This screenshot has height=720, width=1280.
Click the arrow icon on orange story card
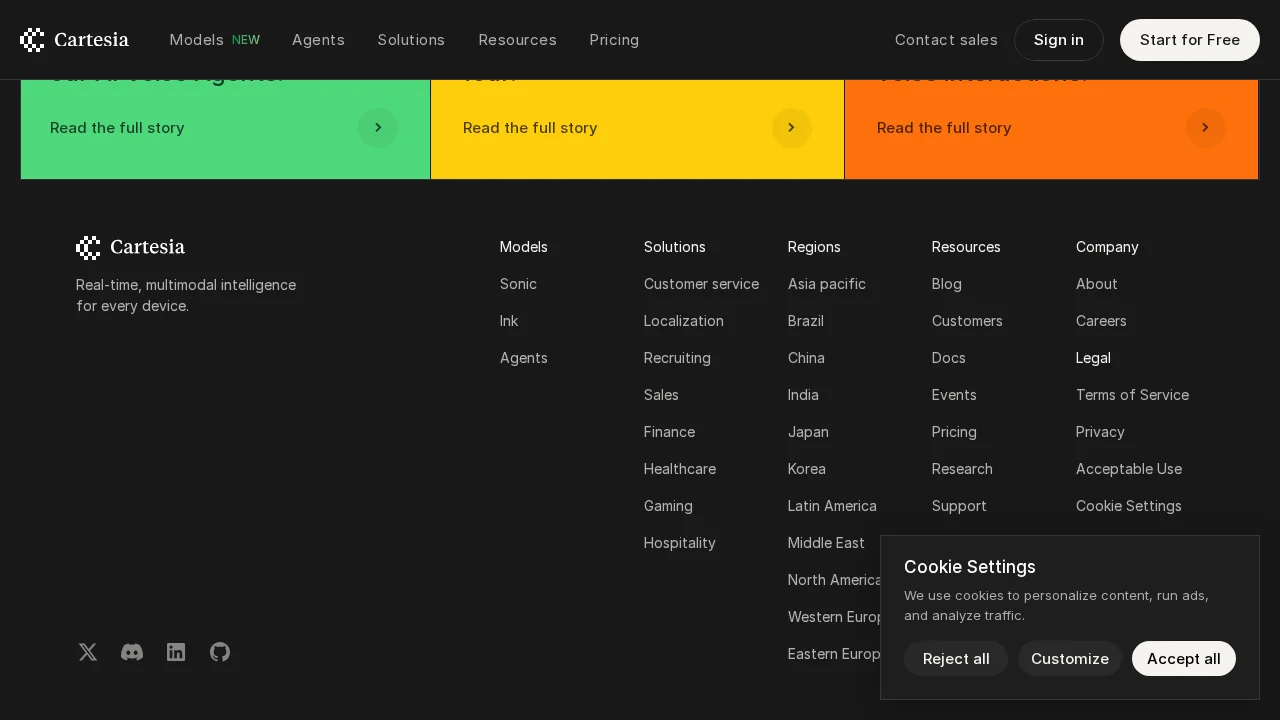(x=1205, y=128)
